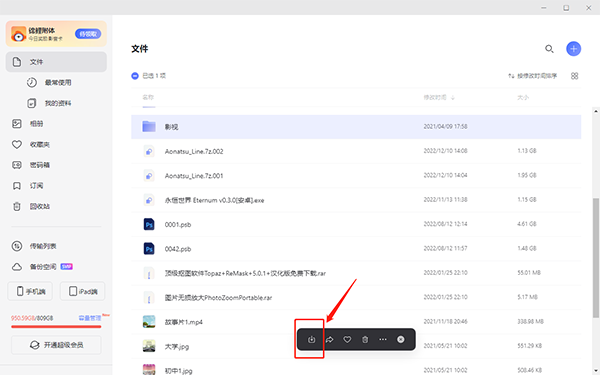
Task: Delete selected item using trash icon
Action: 365,339
